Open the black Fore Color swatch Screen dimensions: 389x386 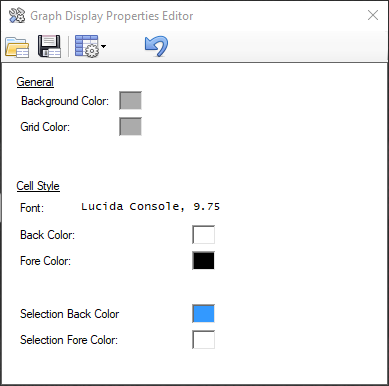click(203, 261)
